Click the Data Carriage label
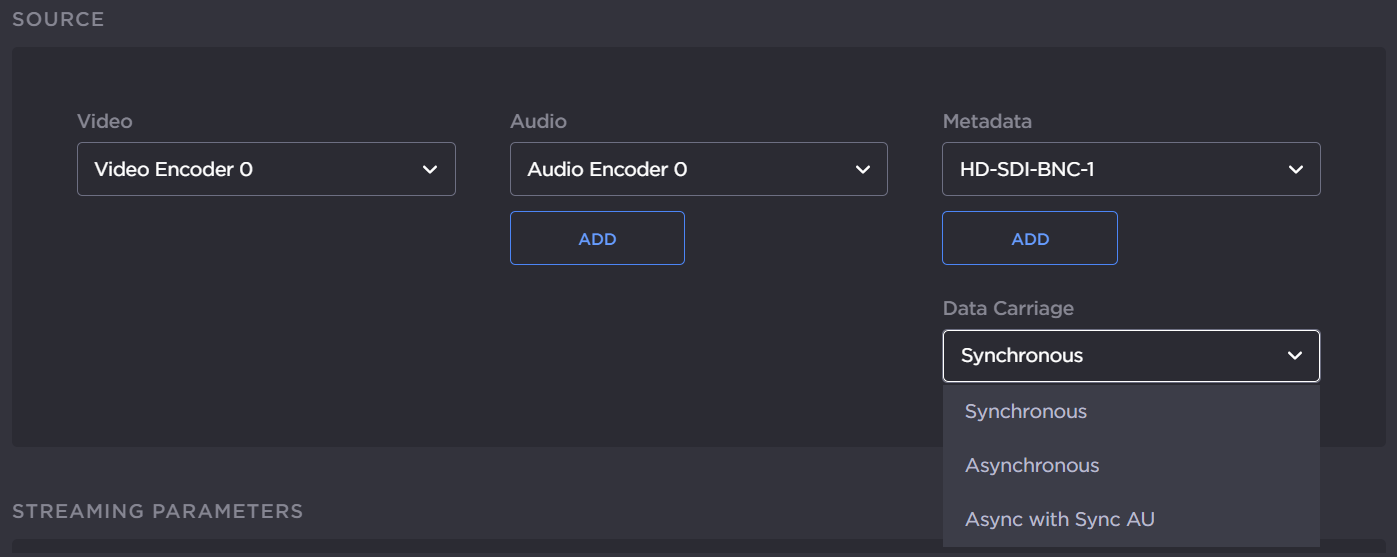 (1008, 308)
